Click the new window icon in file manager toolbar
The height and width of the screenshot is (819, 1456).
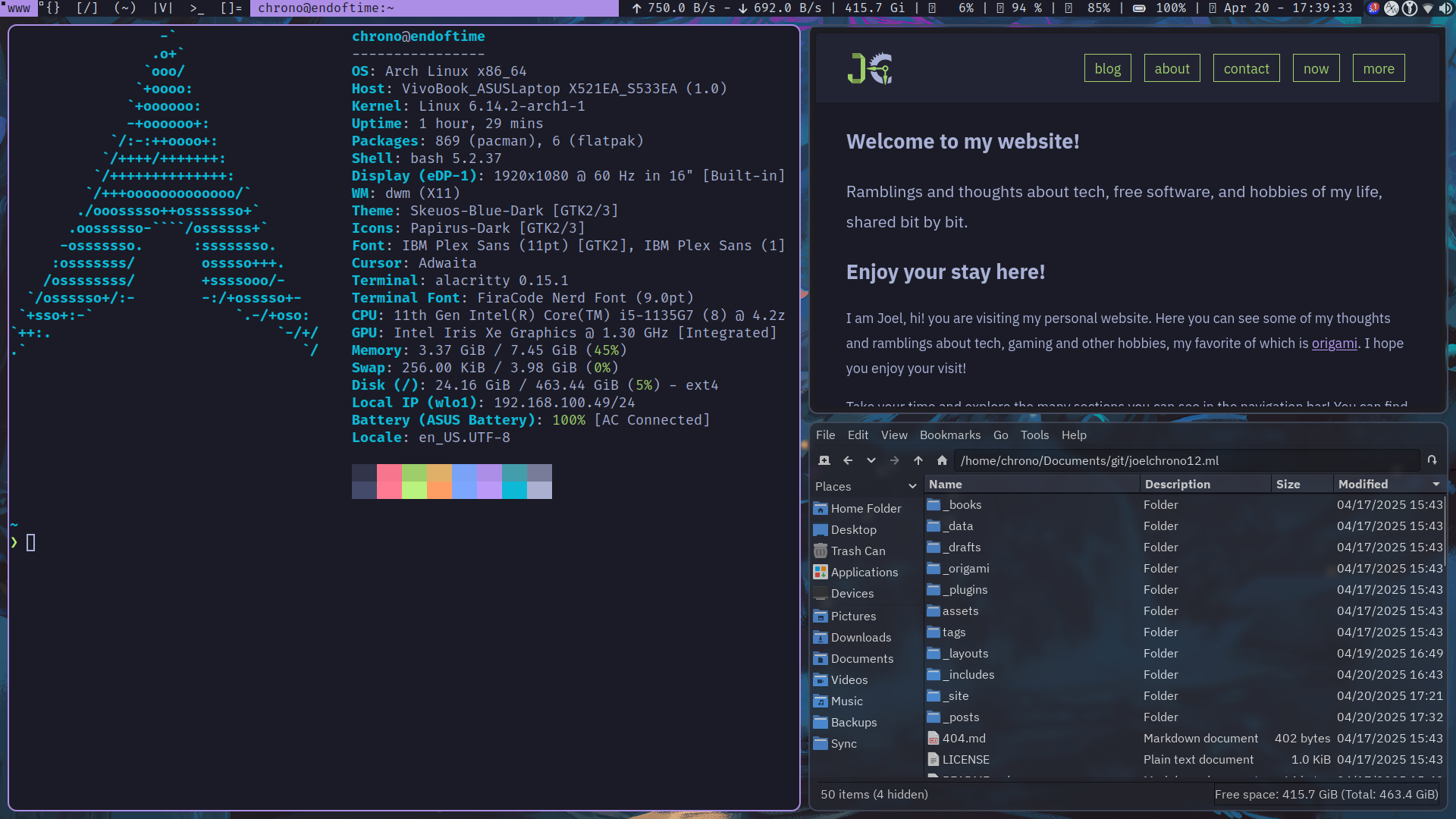point(824,460)
